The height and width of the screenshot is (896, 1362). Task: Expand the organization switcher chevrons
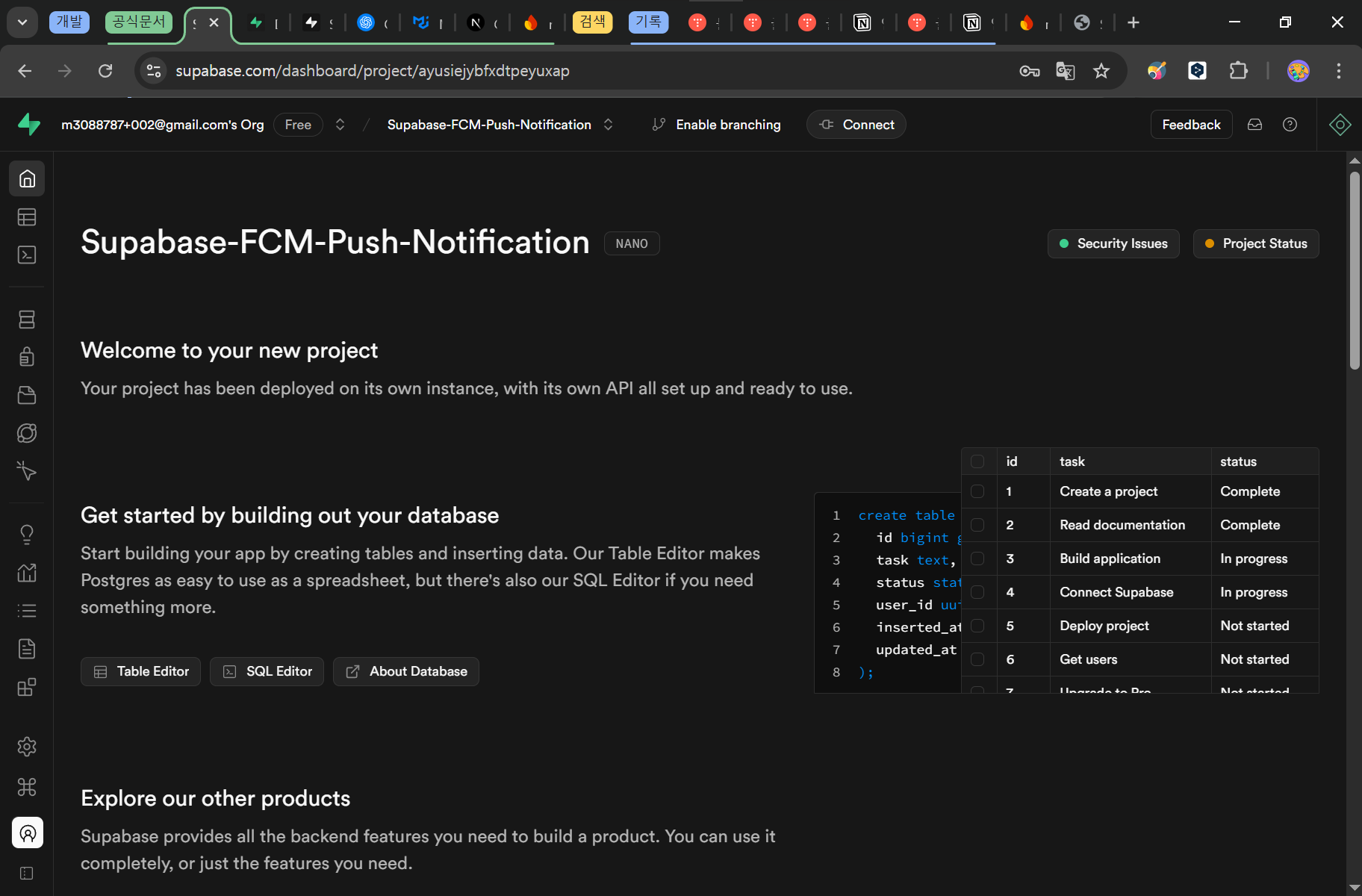[340, 125]
